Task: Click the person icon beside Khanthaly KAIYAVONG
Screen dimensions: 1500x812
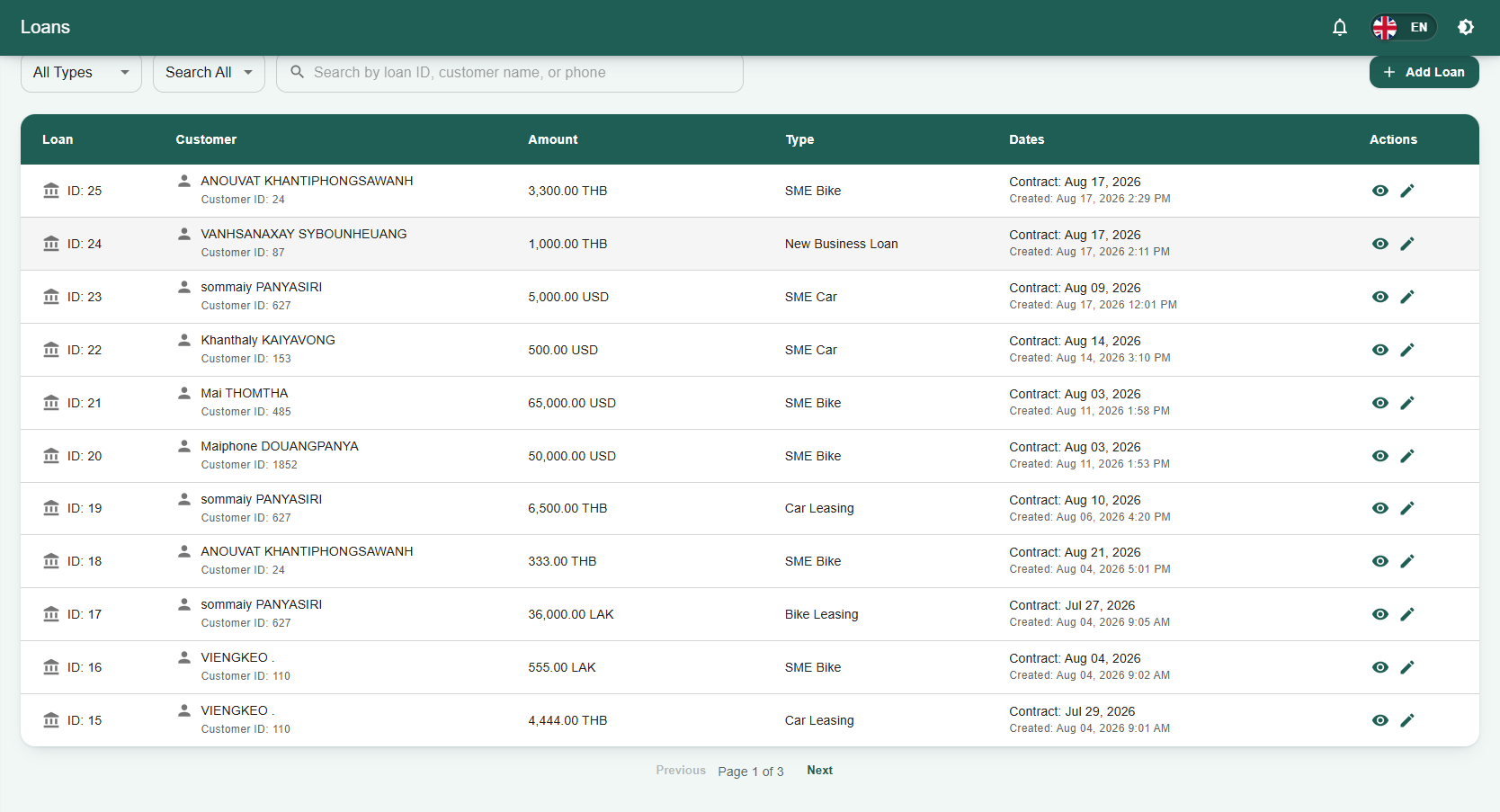Action: [x=184, y=340]
